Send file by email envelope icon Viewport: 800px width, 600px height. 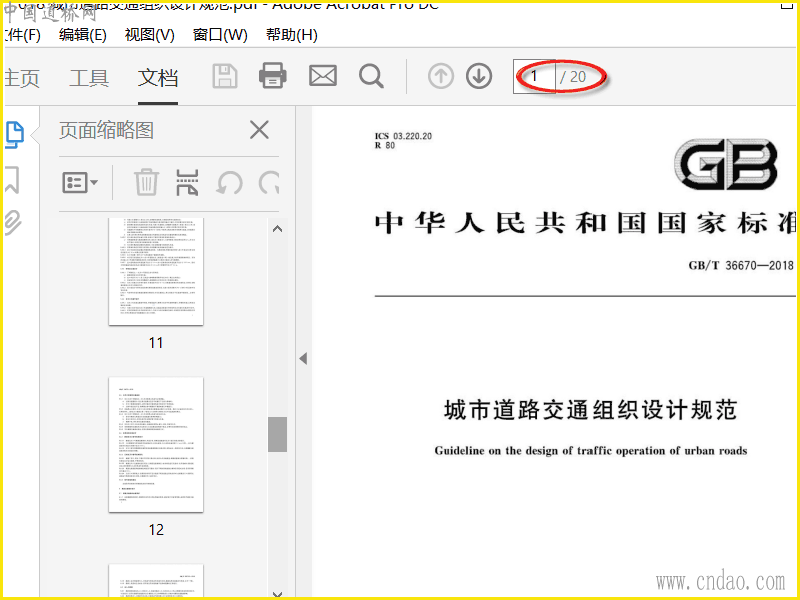click(323, 76)
